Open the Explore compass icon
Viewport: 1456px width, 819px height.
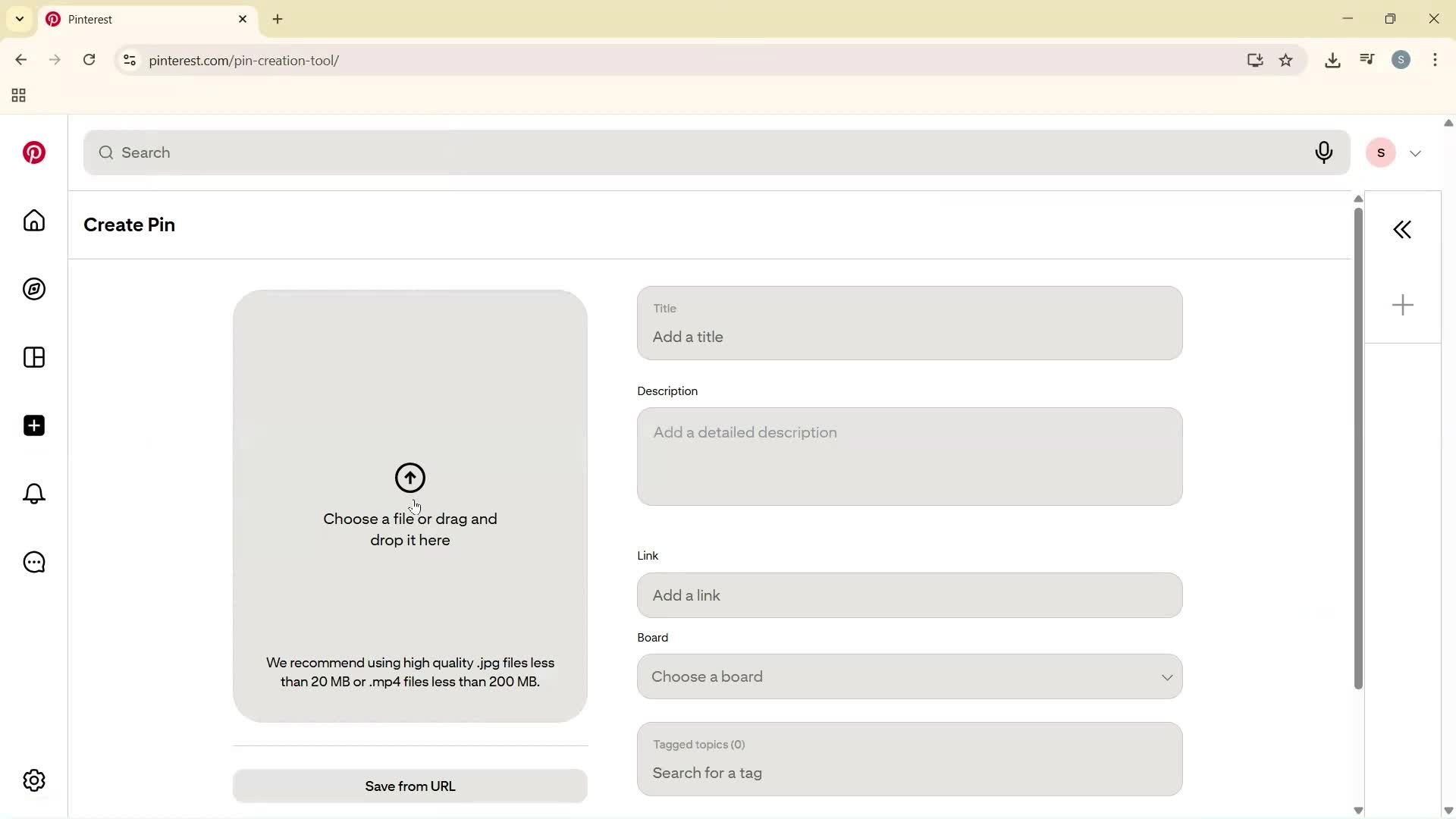[x=33, y=289]
